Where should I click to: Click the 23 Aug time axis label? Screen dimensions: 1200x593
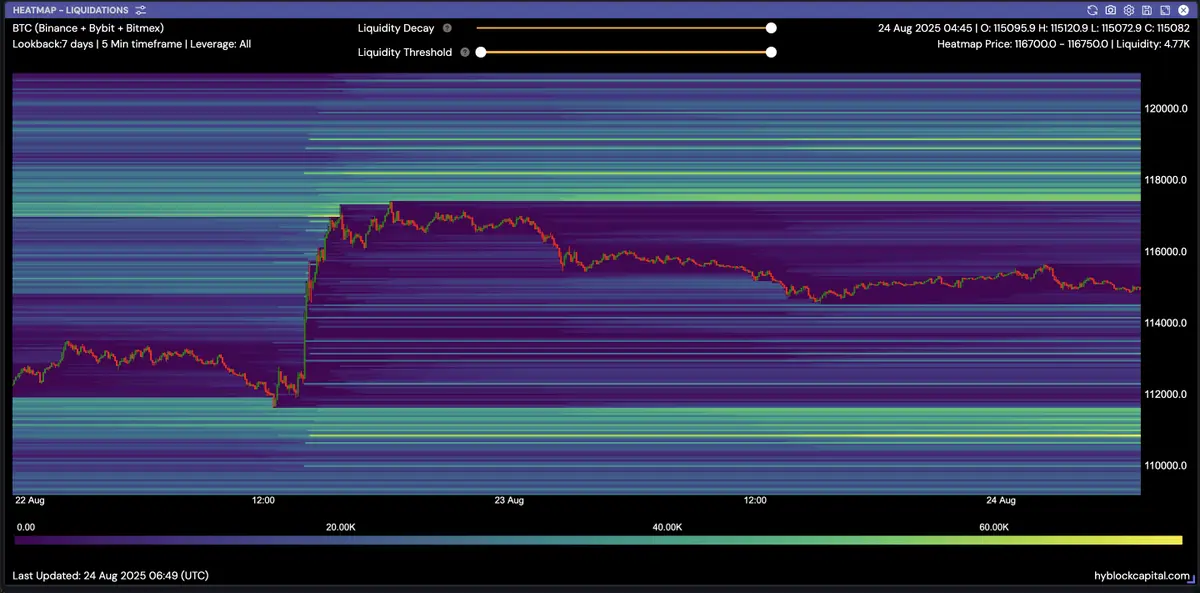coord(509,500)
